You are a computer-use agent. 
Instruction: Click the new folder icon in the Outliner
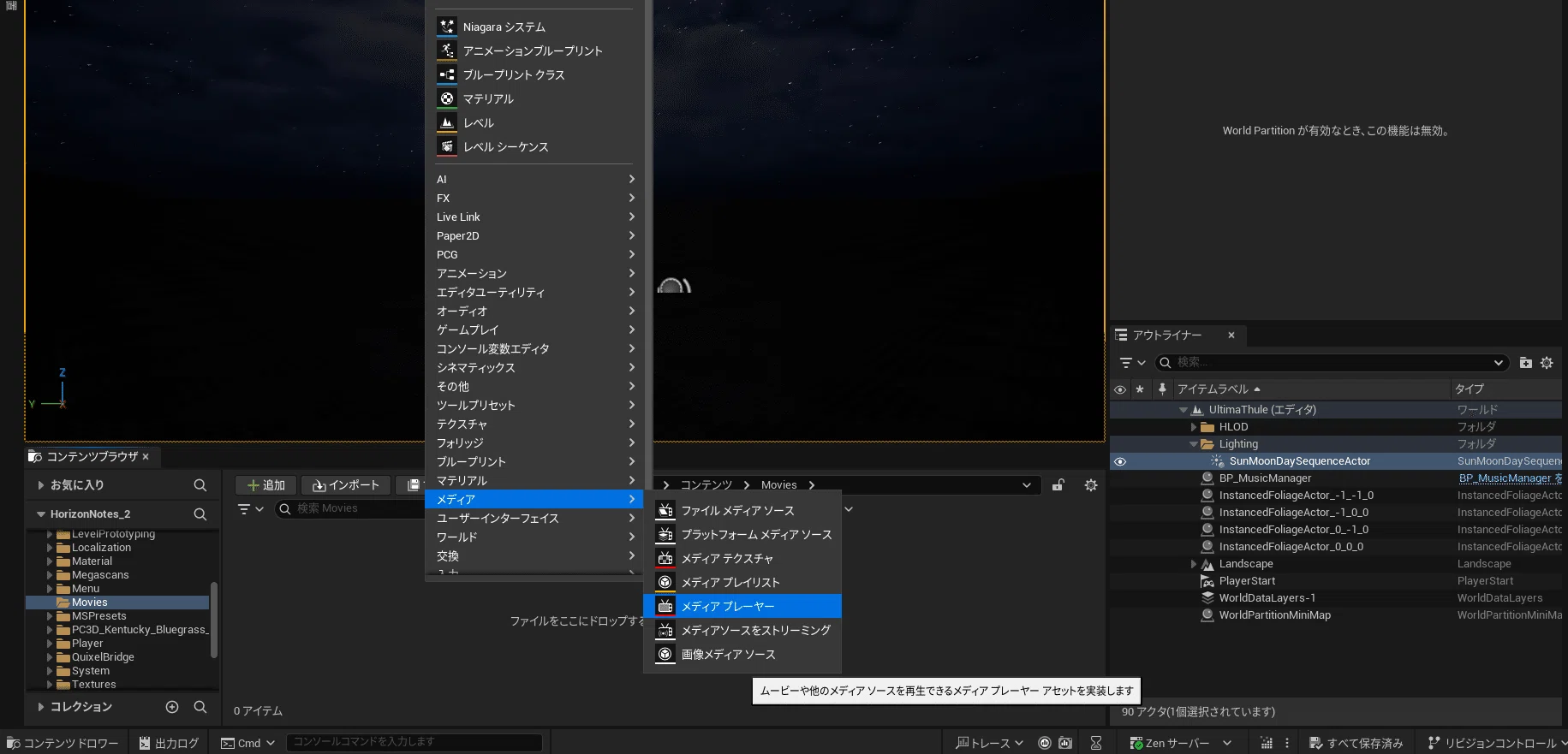[x=1526, y=363]
